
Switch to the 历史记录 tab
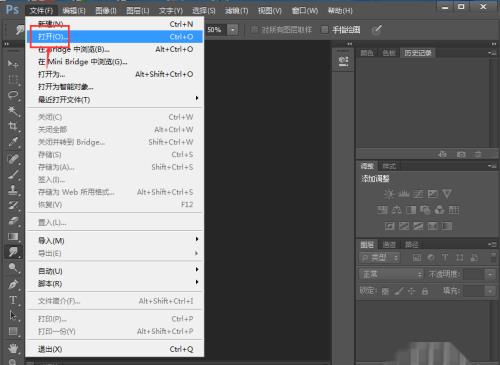click(x=418, y=53)
